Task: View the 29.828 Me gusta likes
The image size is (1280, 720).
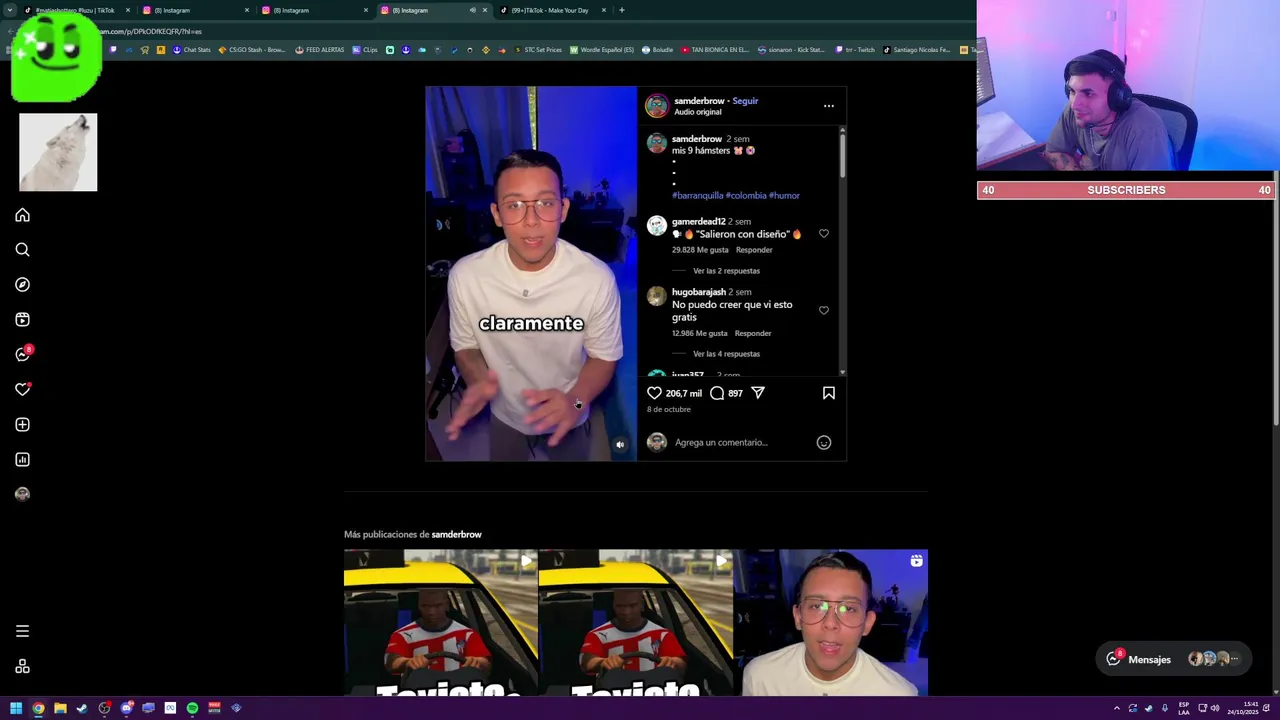Action: [x=700, y=250]
